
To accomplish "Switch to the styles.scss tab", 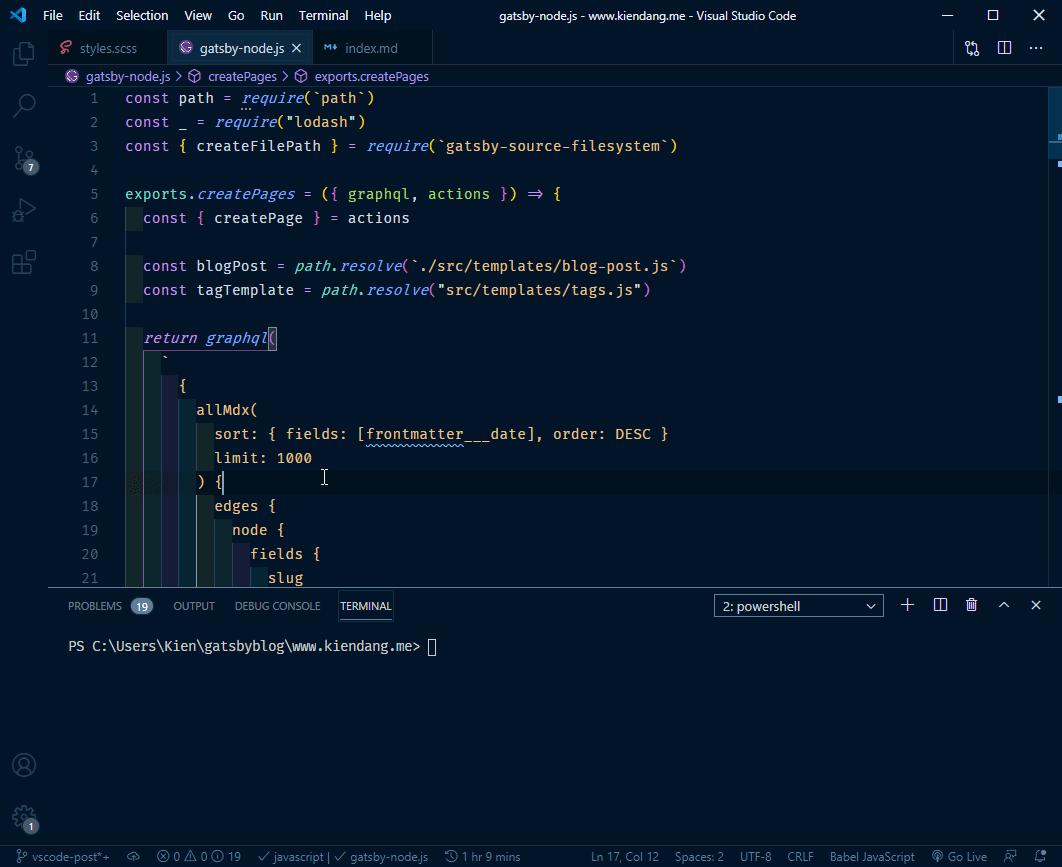I will pyautogui.click(x=108, y=48).
